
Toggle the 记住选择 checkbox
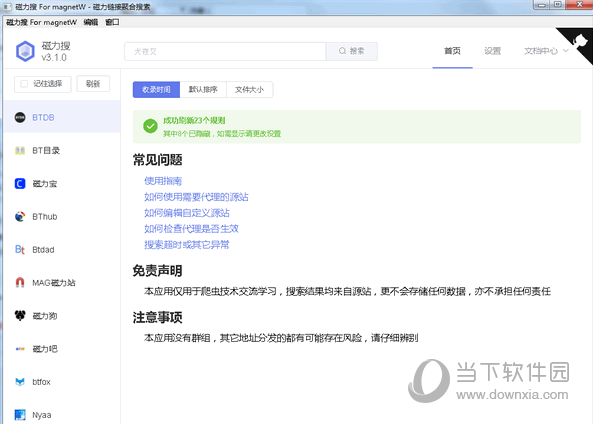(x=24, y=84)
